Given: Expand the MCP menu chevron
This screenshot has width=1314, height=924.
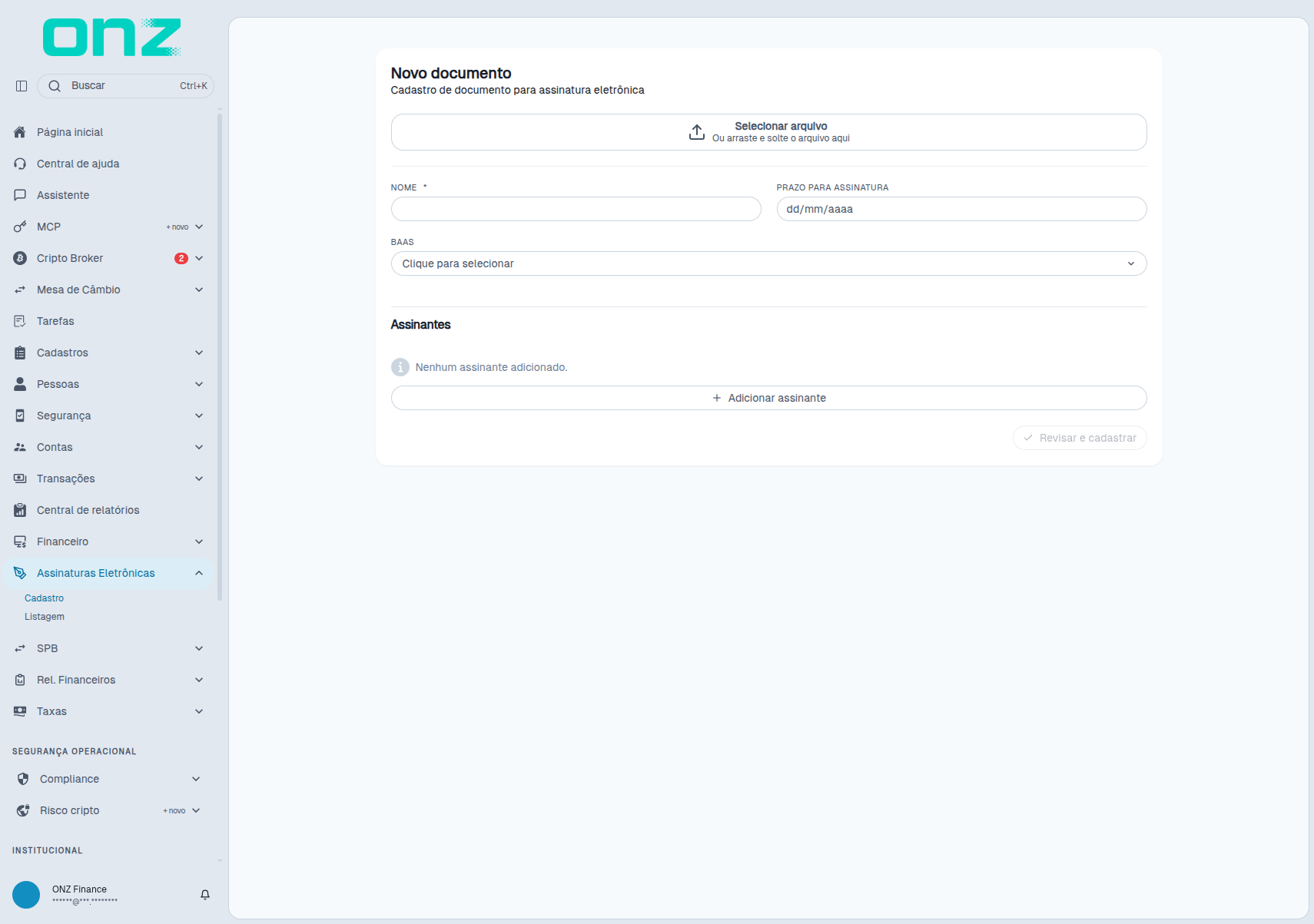Looking at the screenshot, I should pos(199,227).
